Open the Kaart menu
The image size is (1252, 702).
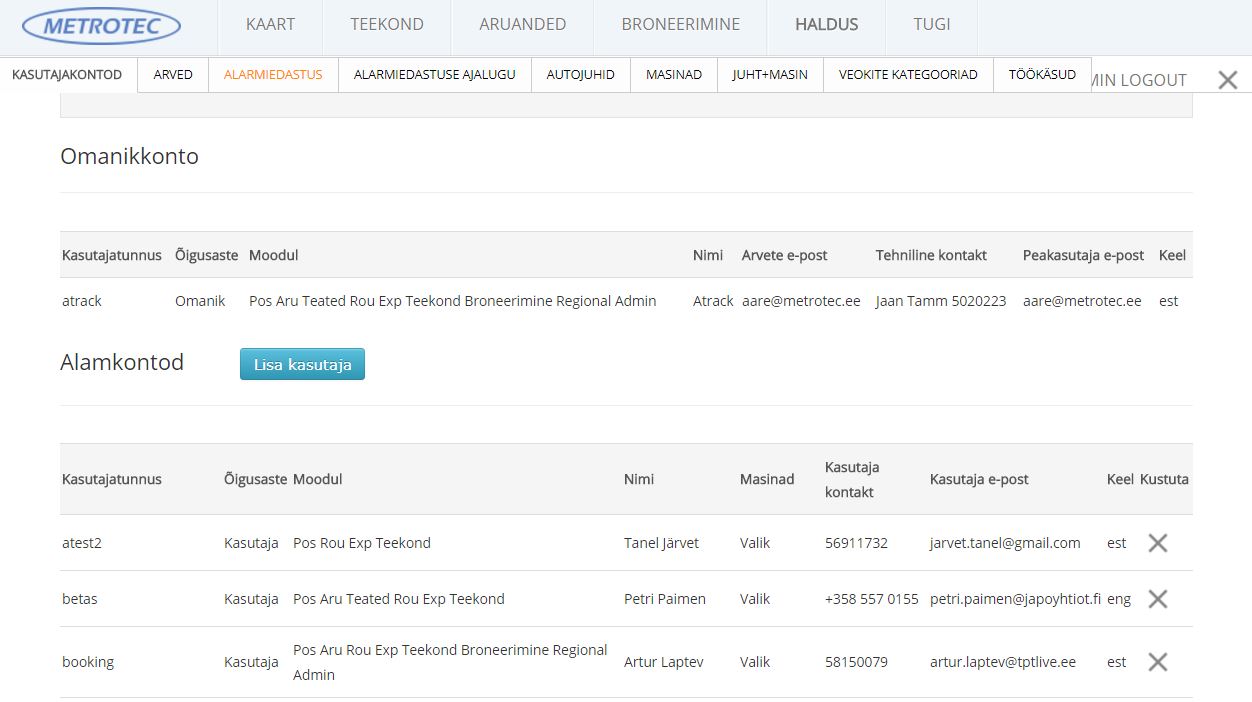point(270,24)
